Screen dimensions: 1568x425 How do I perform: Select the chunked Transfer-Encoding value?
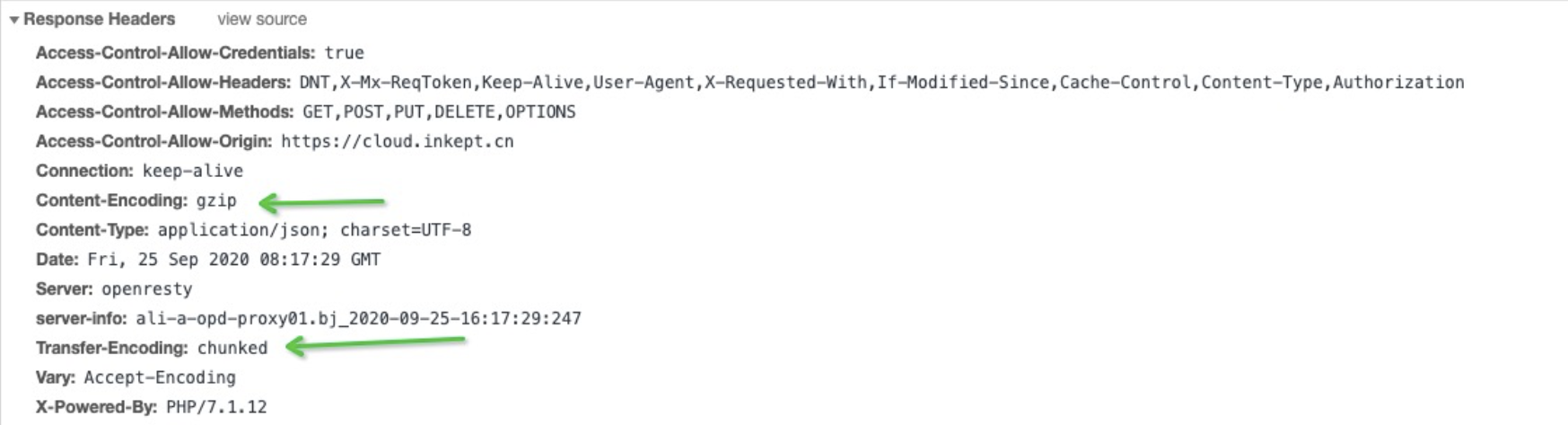[232, 348]
